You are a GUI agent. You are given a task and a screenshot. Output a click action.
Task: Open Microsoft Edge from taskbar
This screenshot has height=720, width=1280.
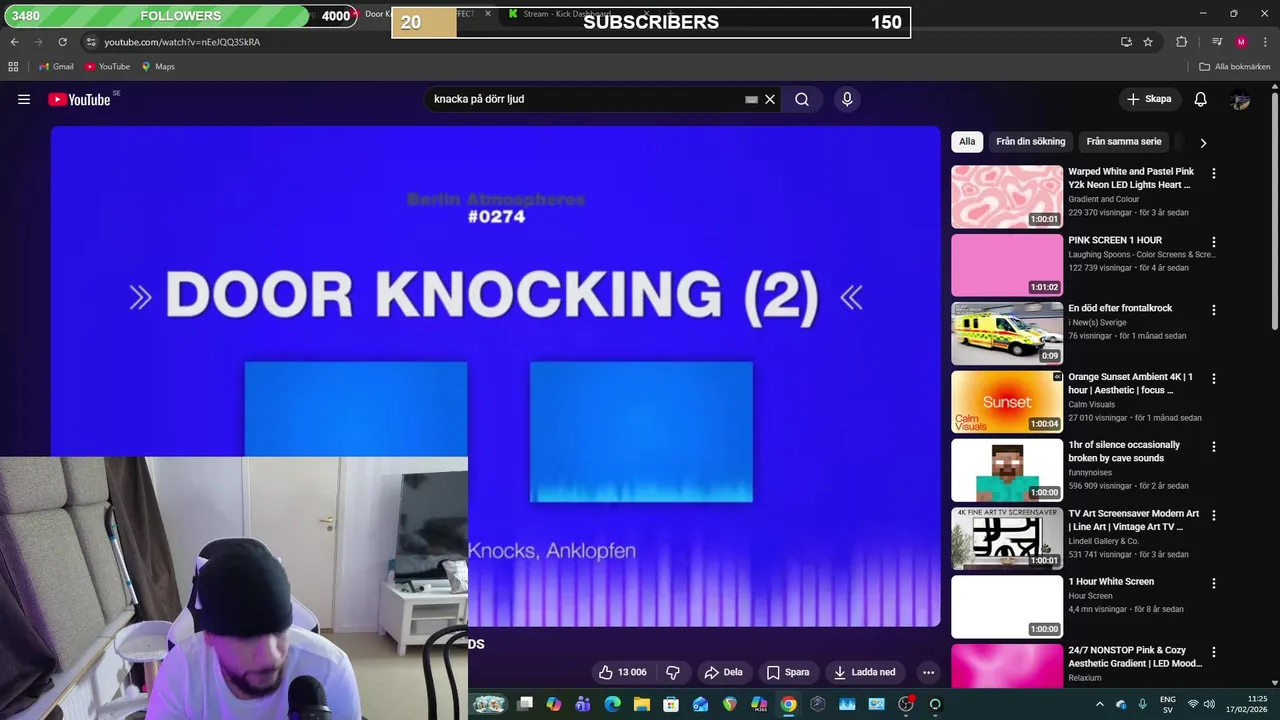613,704
